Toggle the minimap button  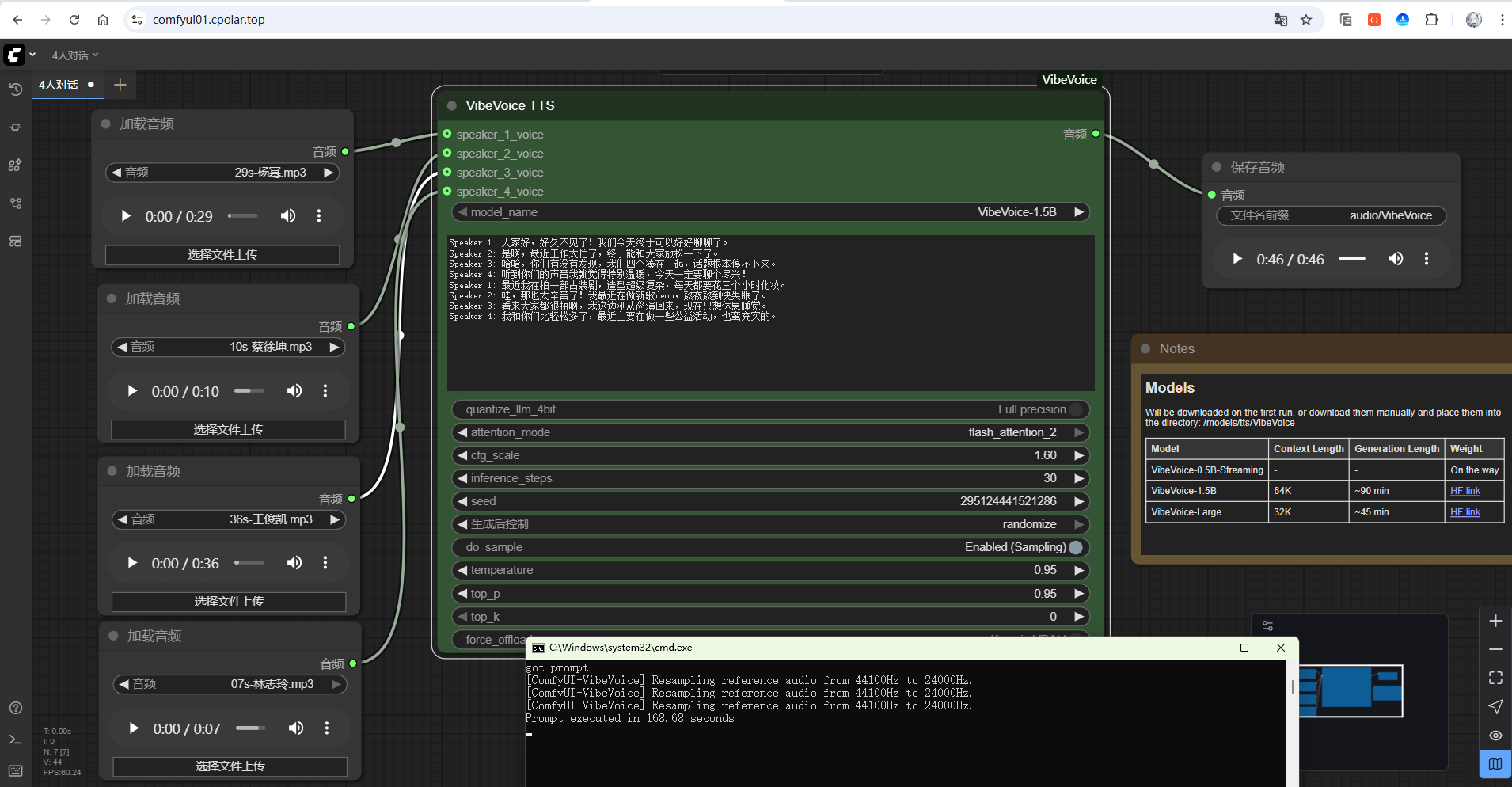point(1495,764)
